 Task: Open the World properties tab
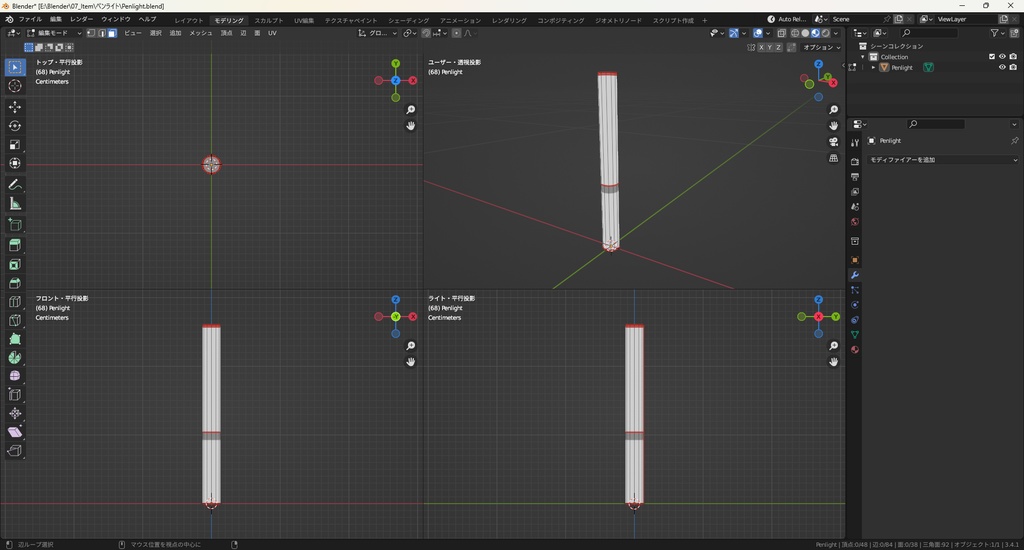854,222
